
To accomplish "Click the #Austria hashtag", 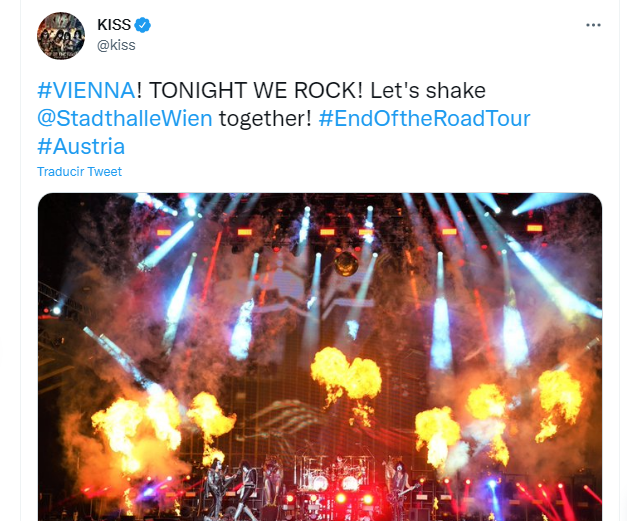I will click(81, 146).
